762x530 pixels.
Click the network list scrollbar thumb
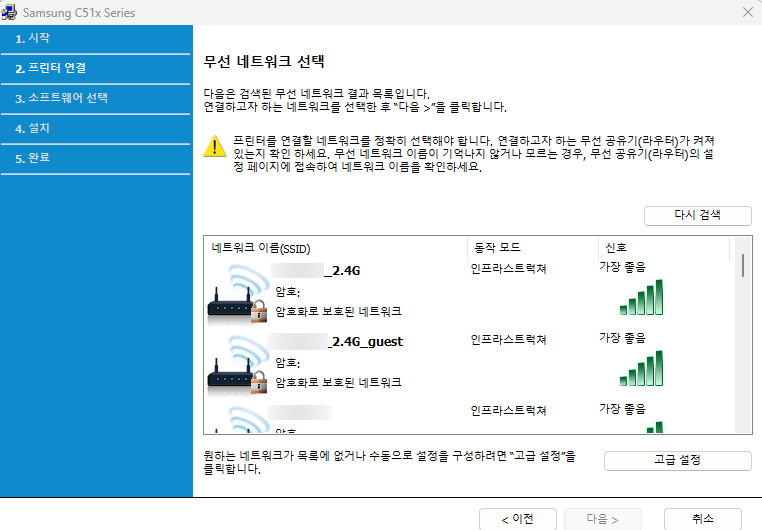(x=743, y=265)
